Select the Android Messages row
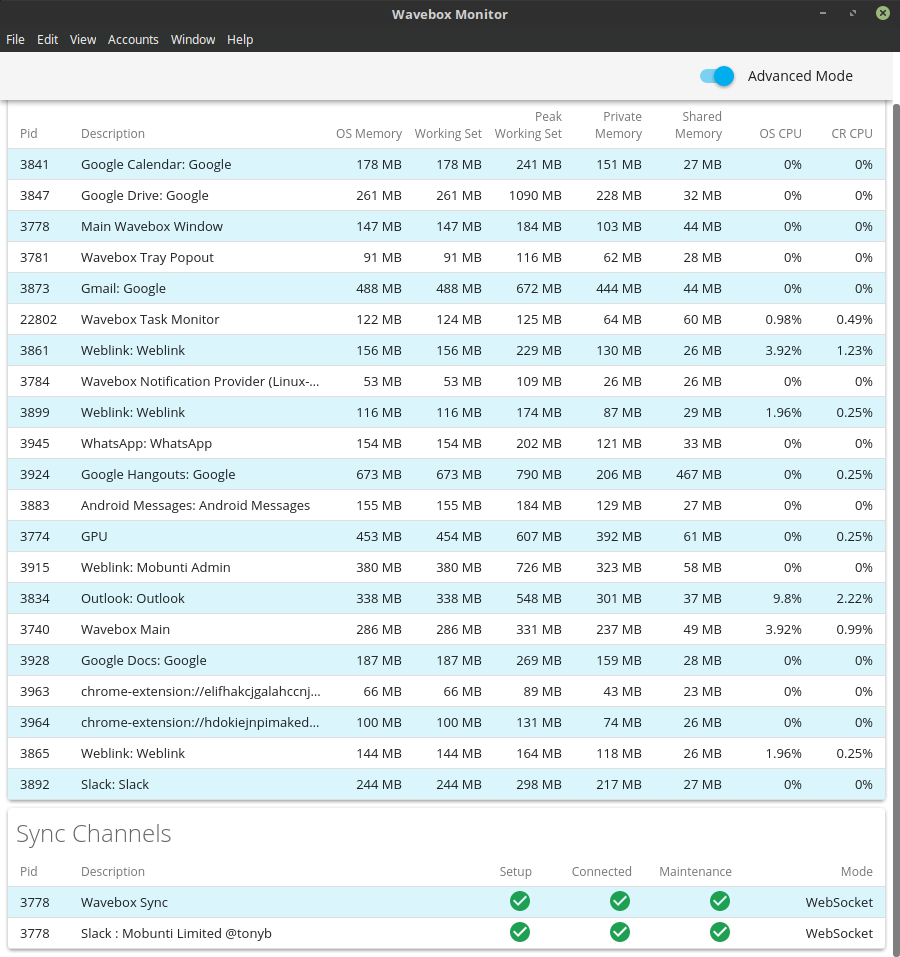The width and height of the screenshot is (900, 957). [x=446, y=505]
